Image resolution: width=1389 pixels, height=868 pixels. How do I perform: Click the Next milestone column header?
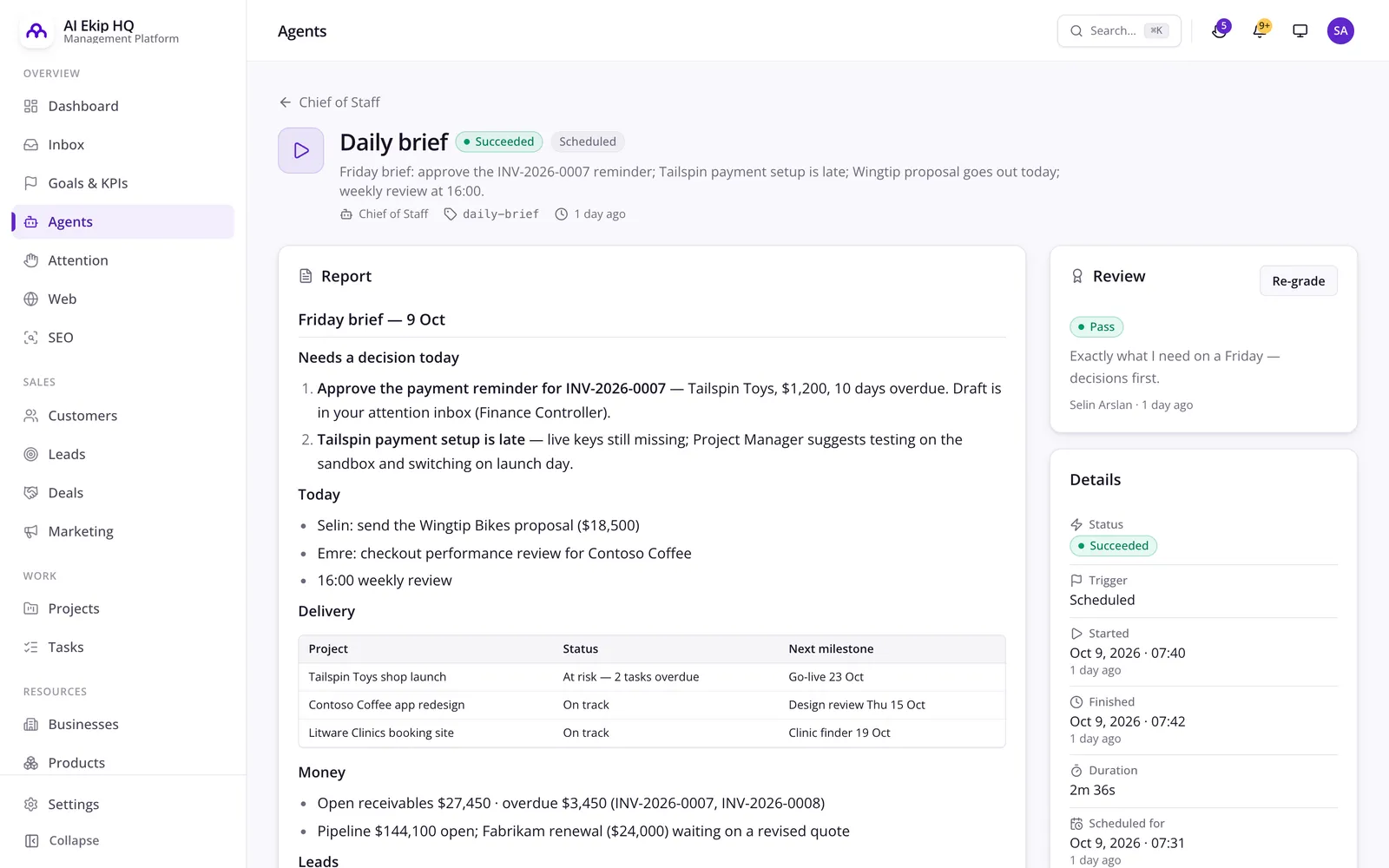(x=831, y=649)
